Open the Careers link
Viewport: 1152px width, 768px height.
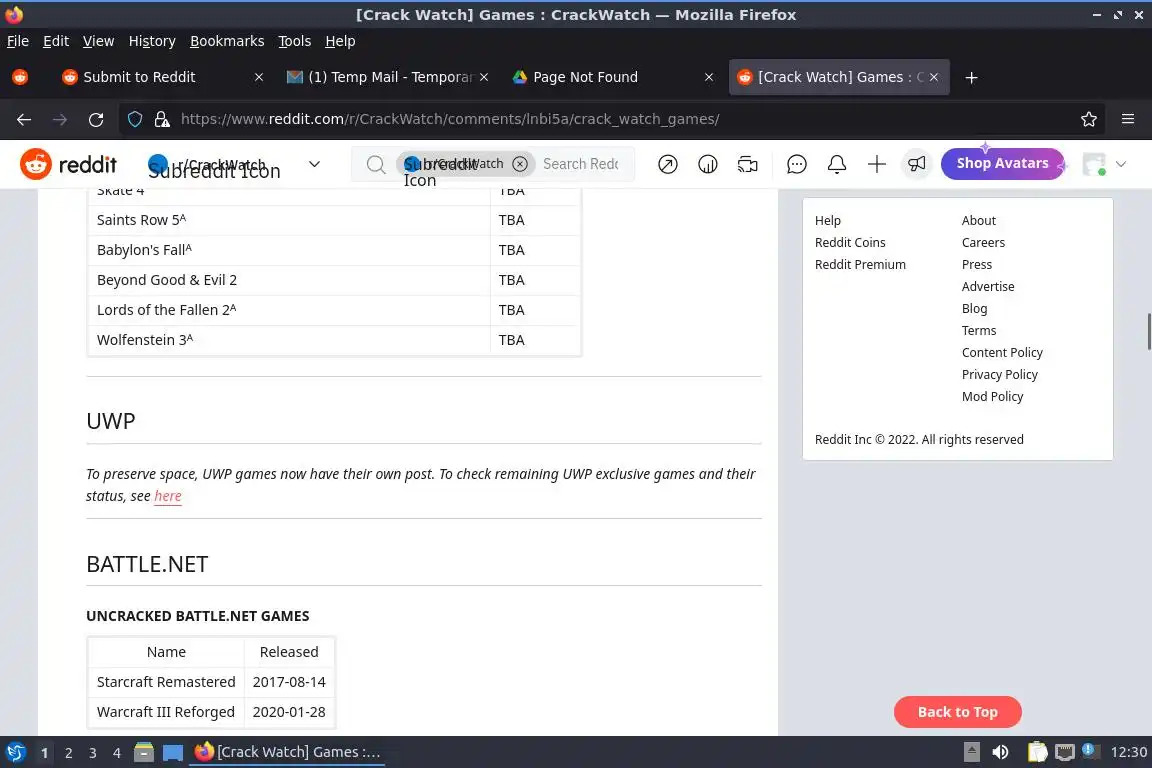983,243
